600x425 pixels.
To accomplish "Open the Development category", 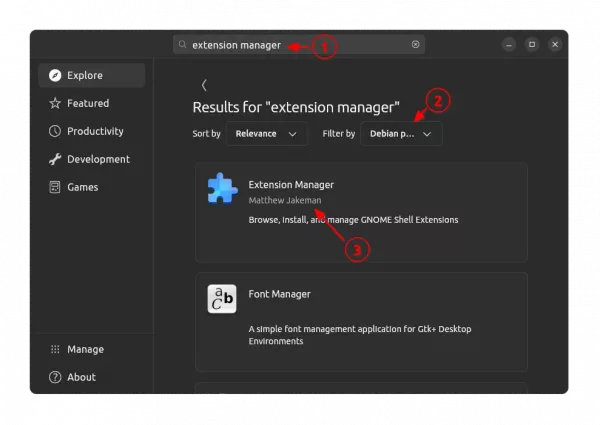I will tap(92, 159).
